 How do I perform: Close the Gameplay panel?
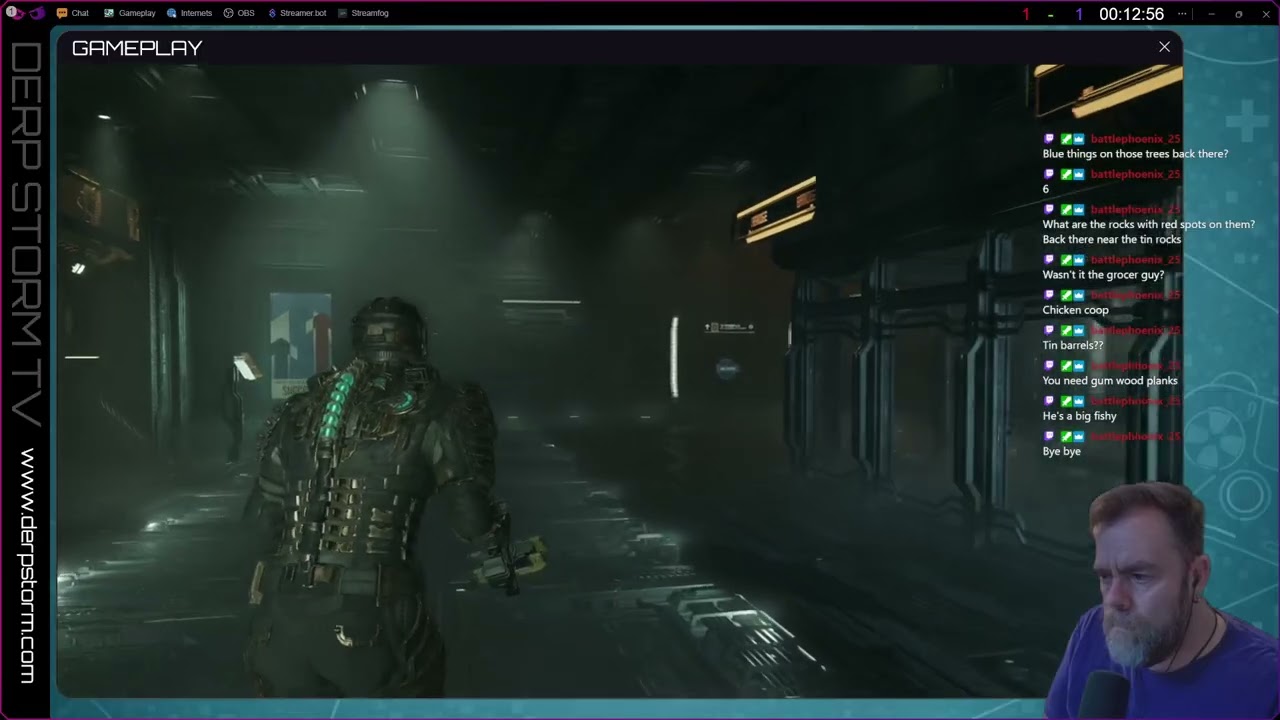coord(1164,47)
